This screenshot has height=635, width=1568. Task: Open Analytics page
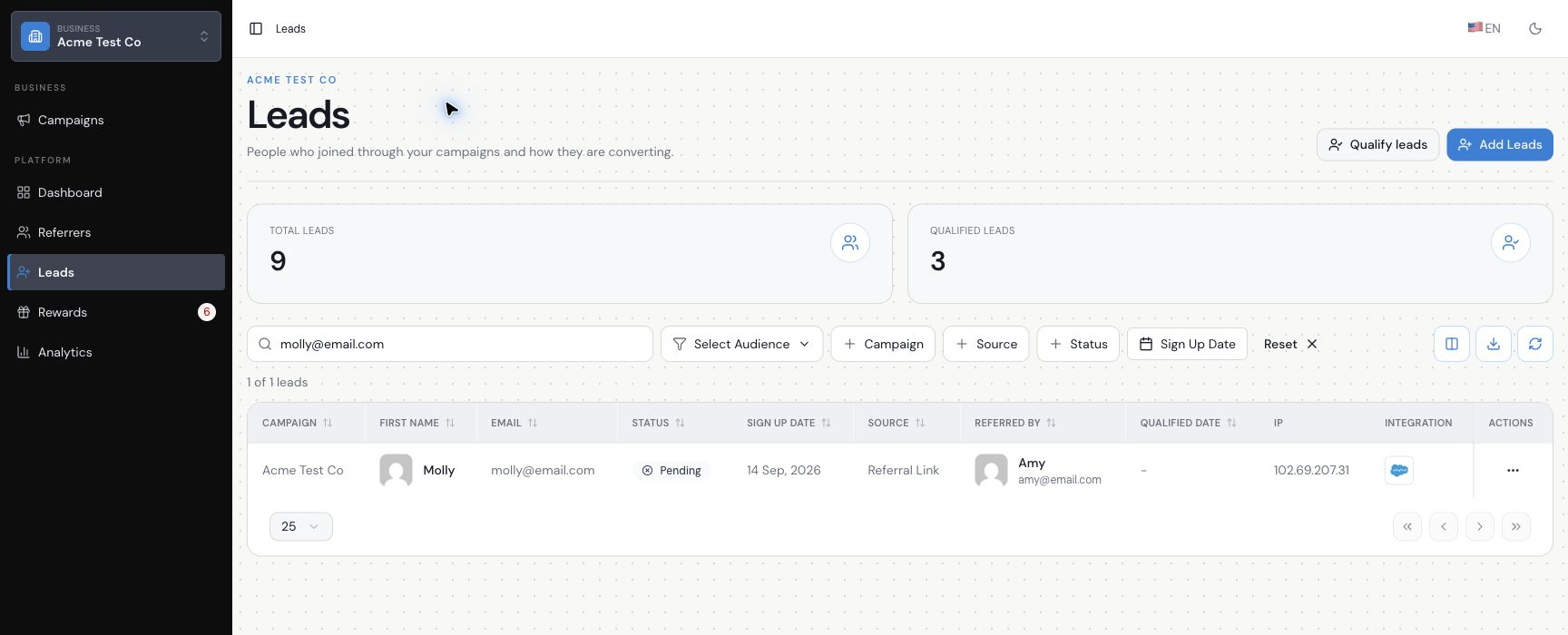pos(116,352)
